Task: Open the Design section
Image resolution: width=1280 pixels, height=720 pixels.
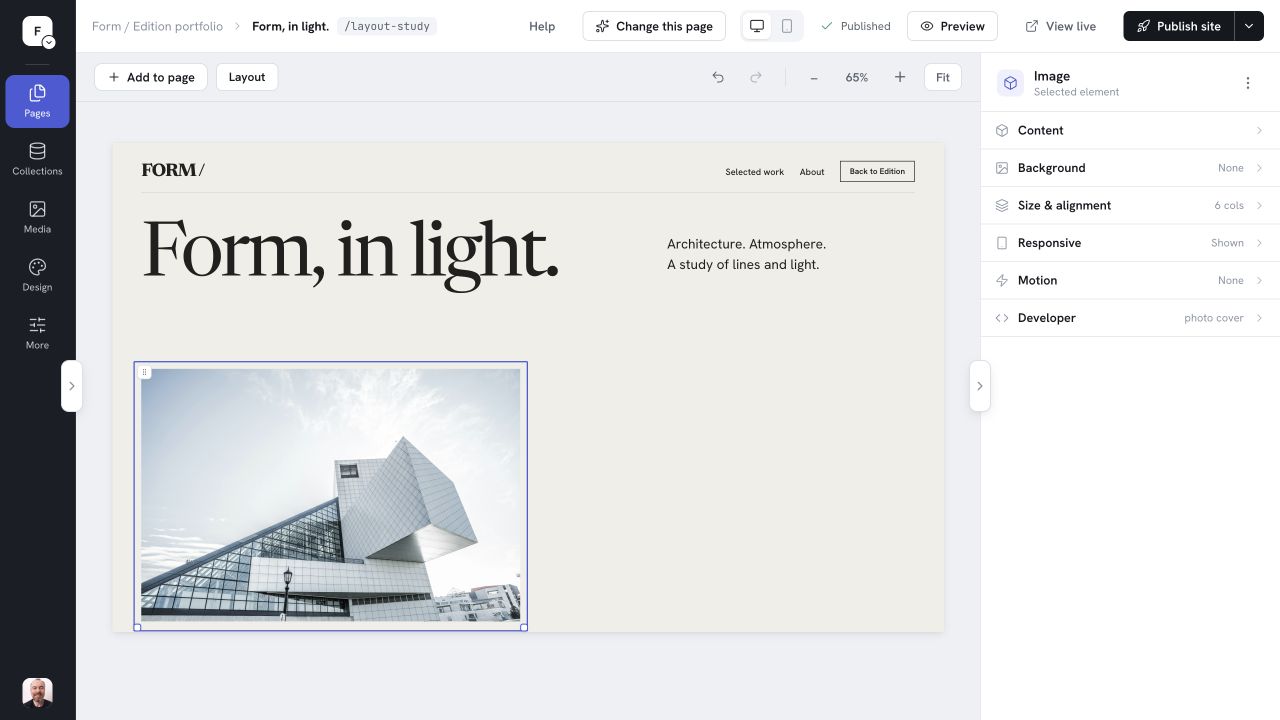Action: (x=37, y=275)
